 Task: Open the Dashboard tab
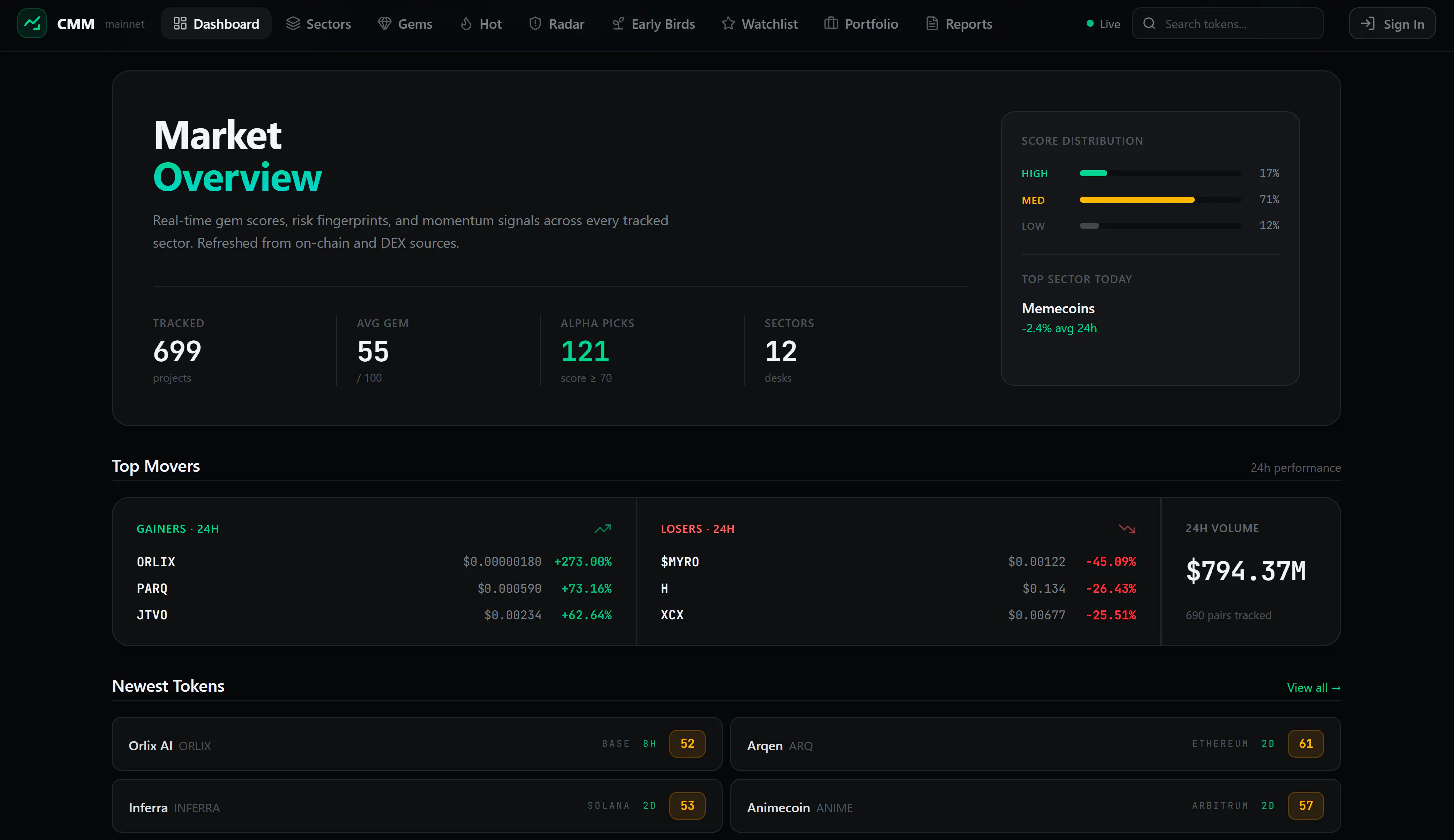coord(217,23)
